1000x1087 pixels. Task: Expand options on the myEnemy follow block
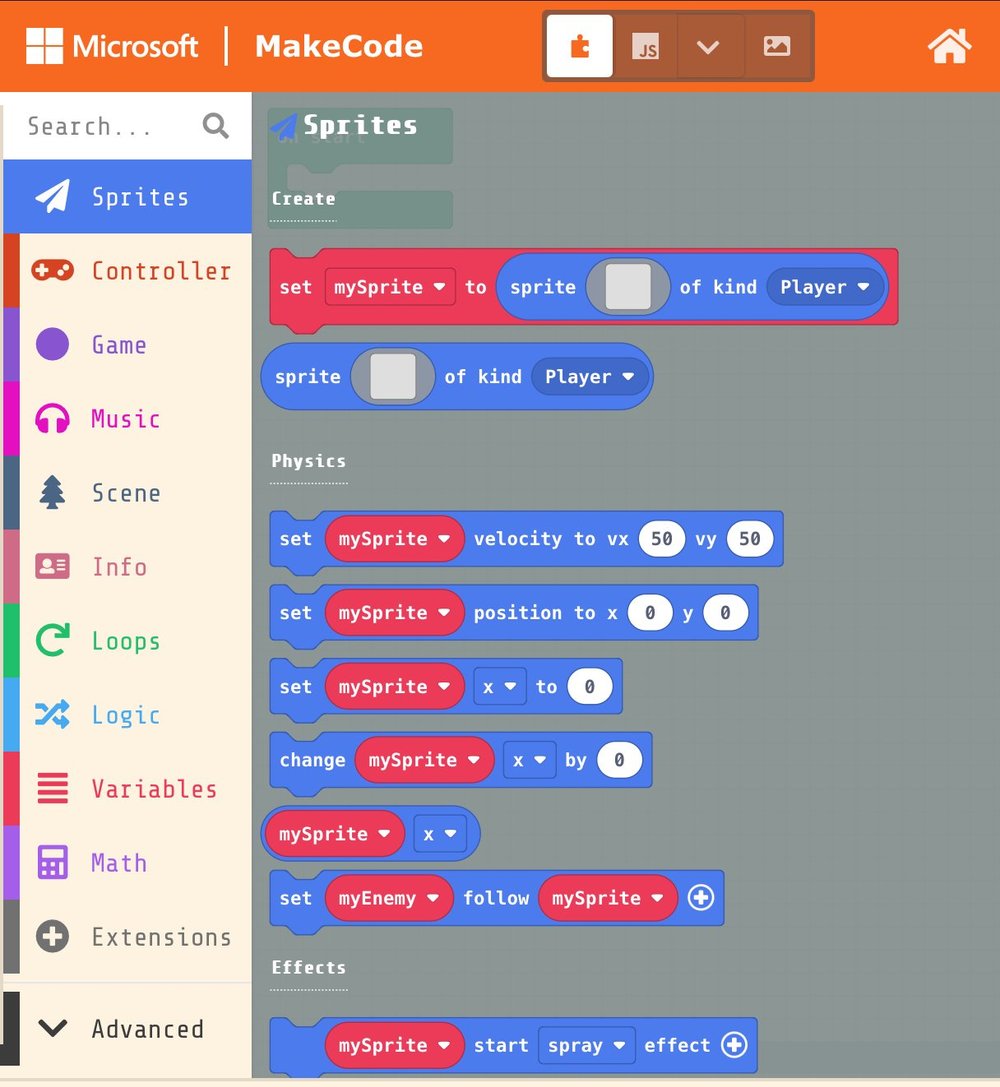(701, 898)
